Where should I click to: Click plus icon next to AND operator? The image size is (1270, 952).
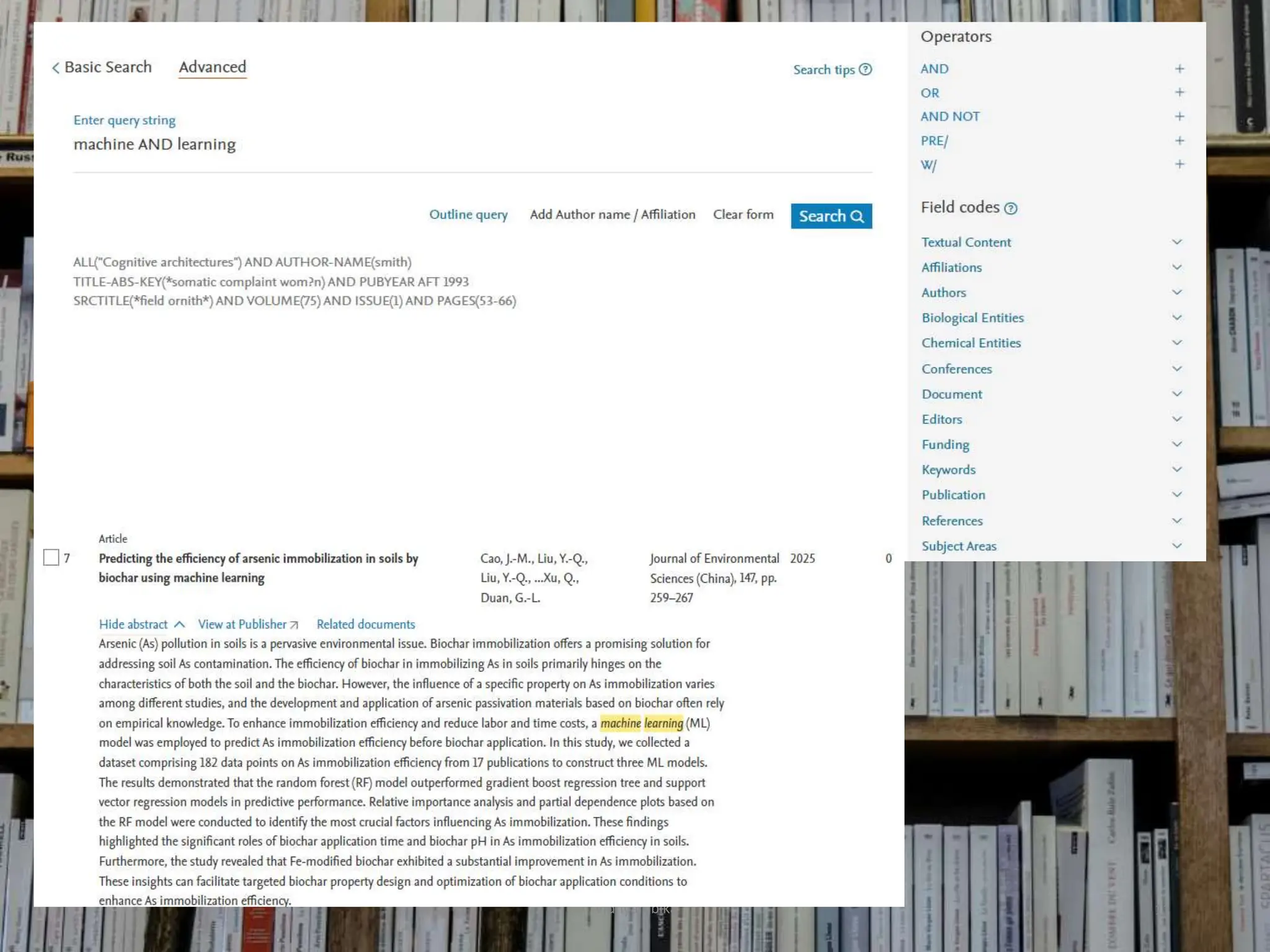[1179, 69]
